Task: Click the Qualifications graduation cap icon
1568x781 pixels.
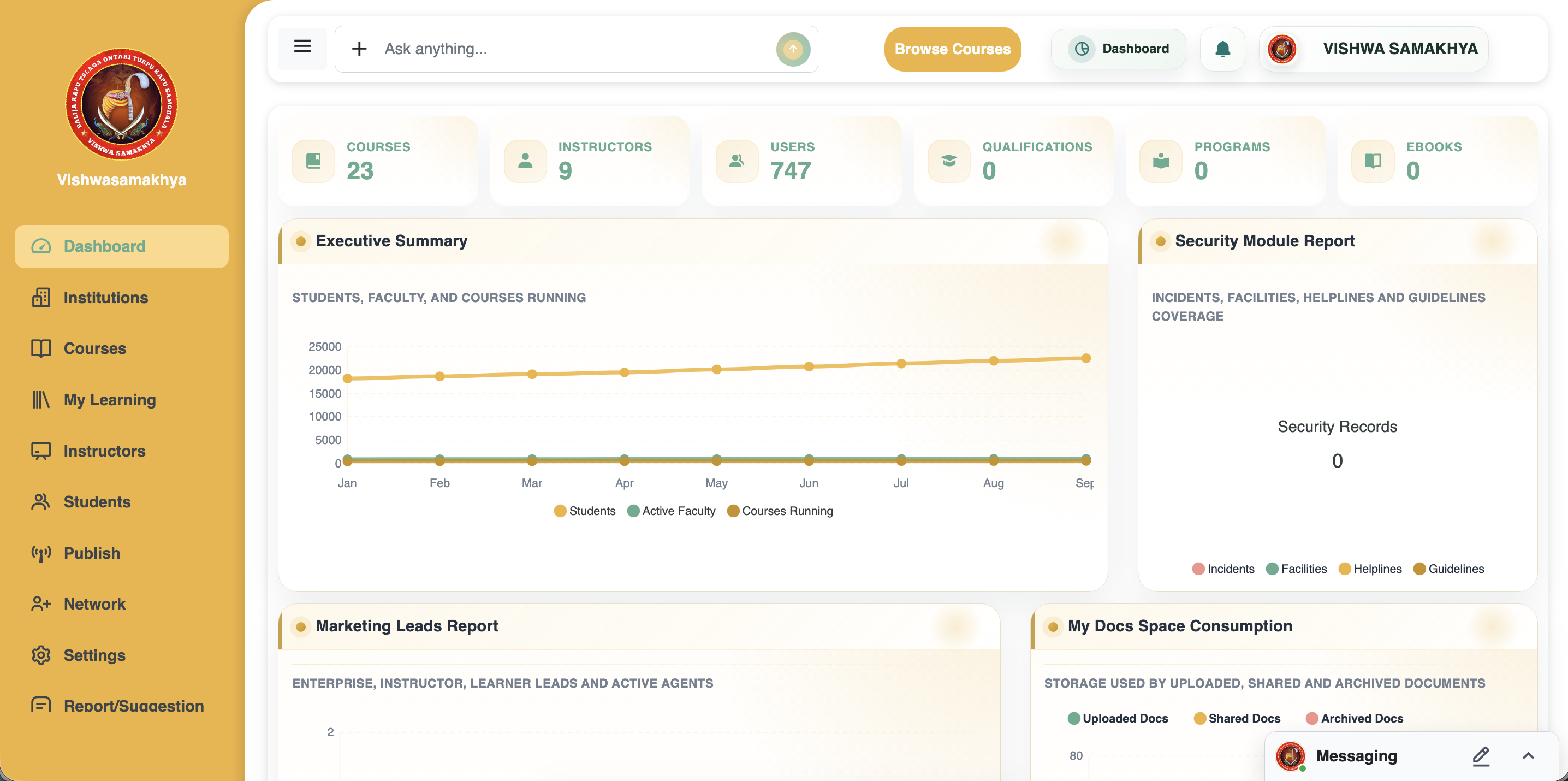Action: point(948,161)
